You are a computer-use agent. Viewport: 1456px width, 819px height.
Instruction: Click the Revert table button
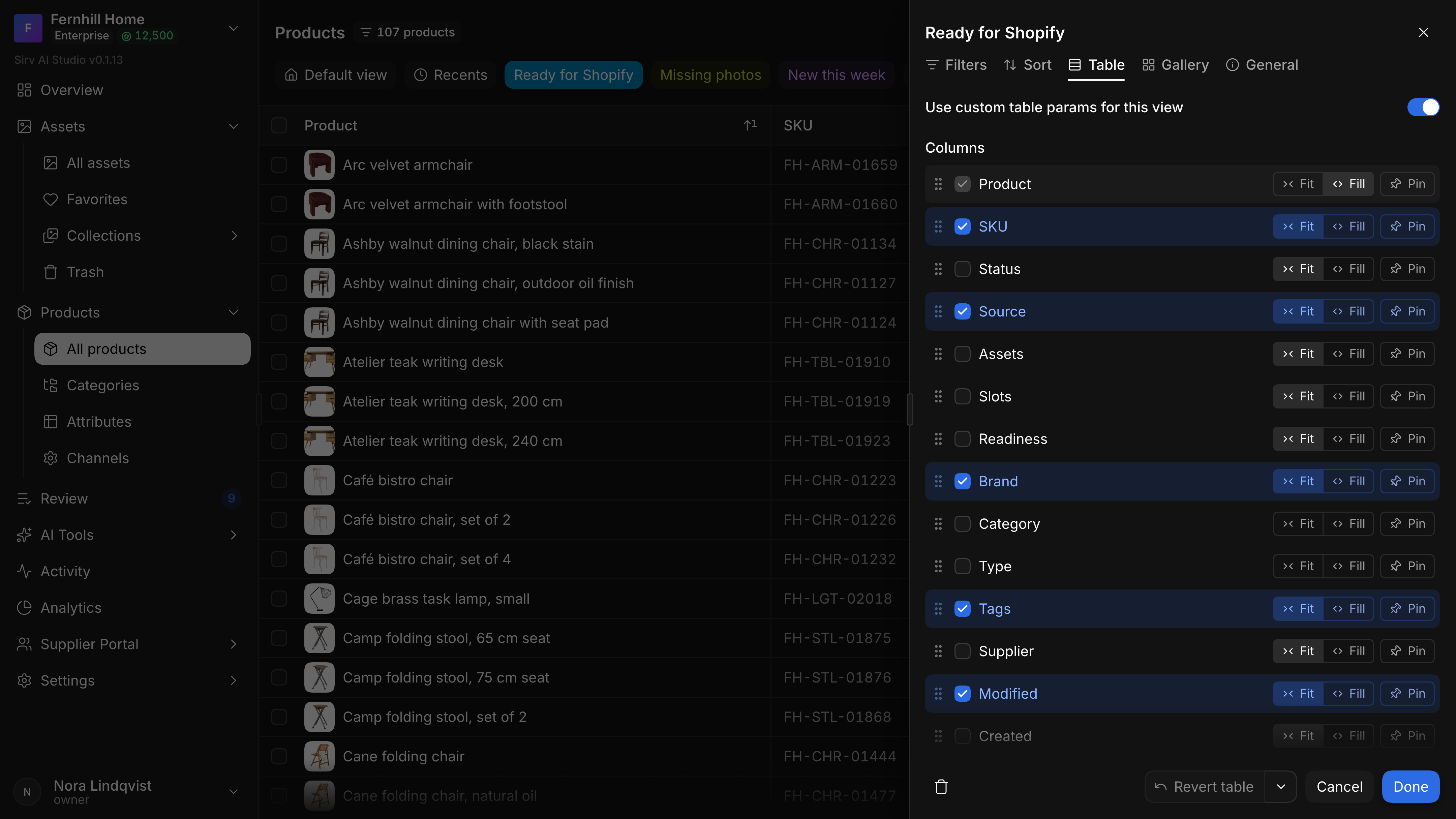coord(1204,786)
